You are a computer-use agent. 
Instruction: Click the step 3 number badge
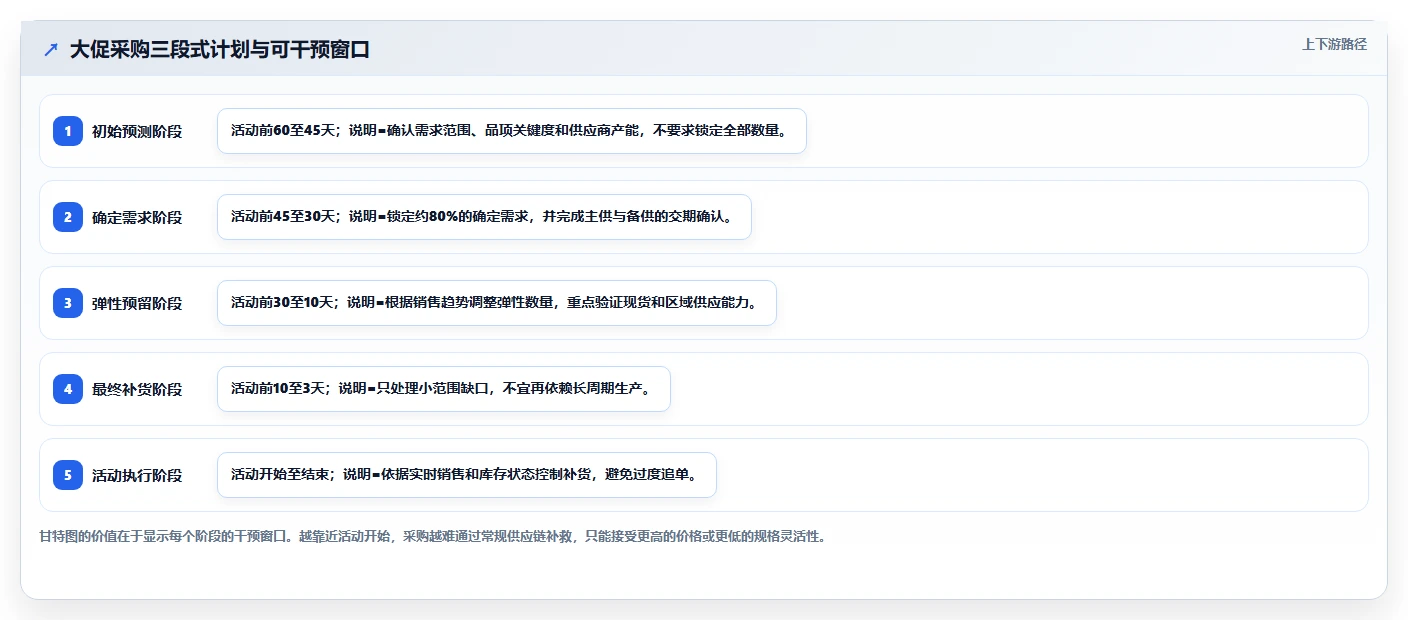(68, 303)
